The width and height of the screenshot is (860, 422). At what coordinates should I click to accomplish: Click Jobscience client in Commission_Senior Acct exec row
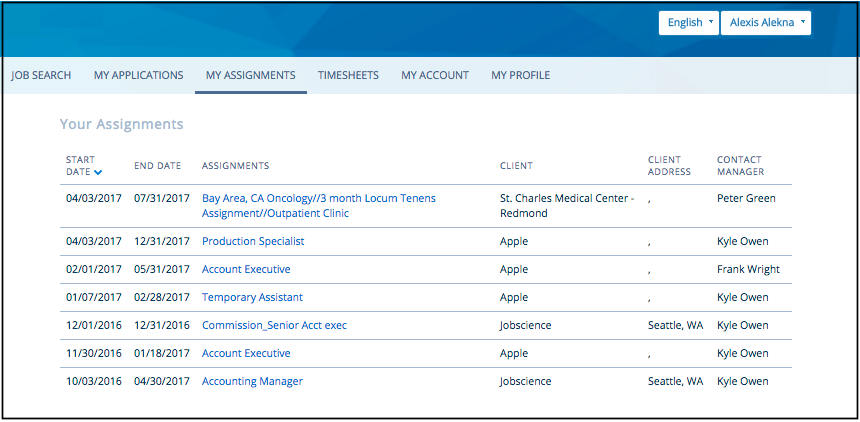pyautogui.click(x=525, y=325)
